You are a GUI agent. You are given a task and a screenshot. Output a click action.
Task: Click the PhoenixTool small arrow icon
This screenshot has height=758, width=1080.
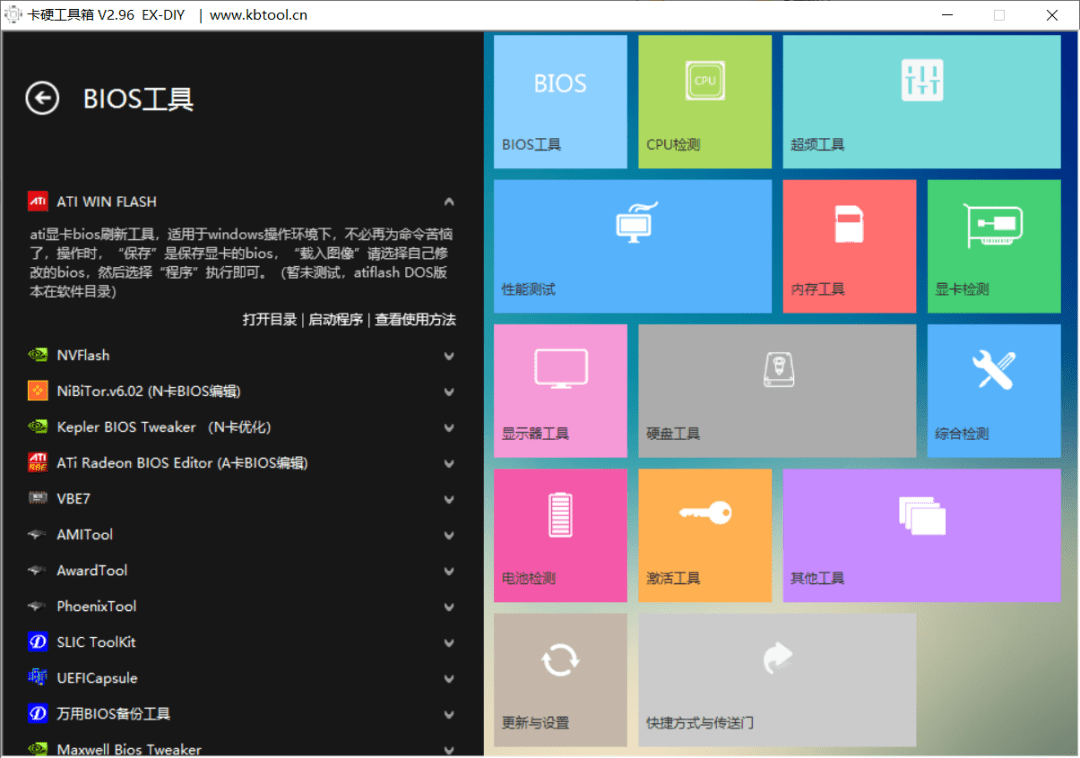click(x=37, y=606)
